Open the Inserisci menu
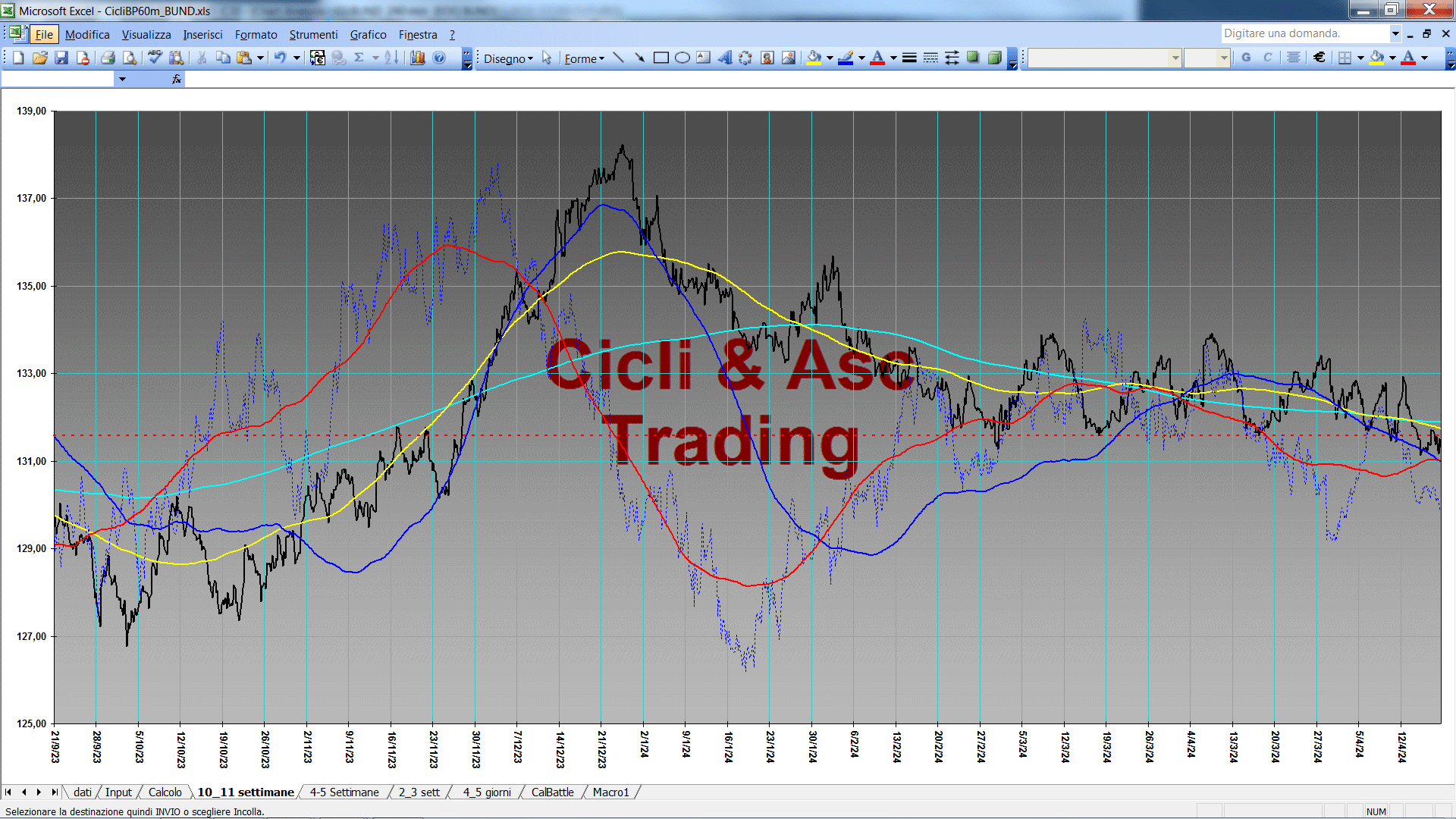The width and height of the screenshot is (1456, 819). point(202,34)
